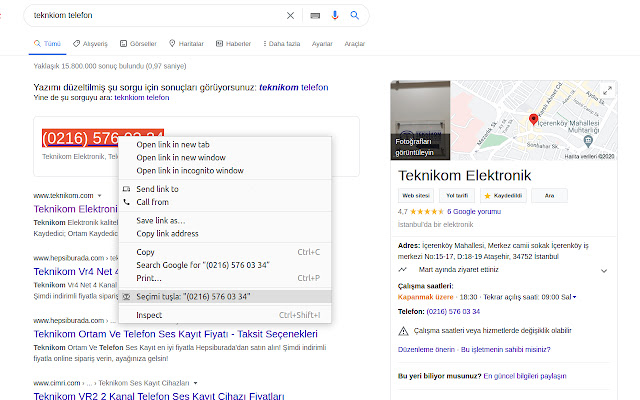Click the blue search magnifier icon
This screenshot has width=640, height=400.
pos(355,16)
